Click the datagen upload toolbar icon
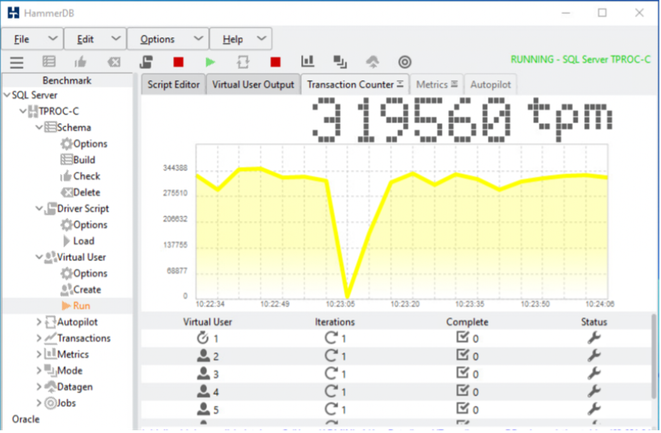The width and height of the screenshot is (661, 433). [x=372, y=62]
